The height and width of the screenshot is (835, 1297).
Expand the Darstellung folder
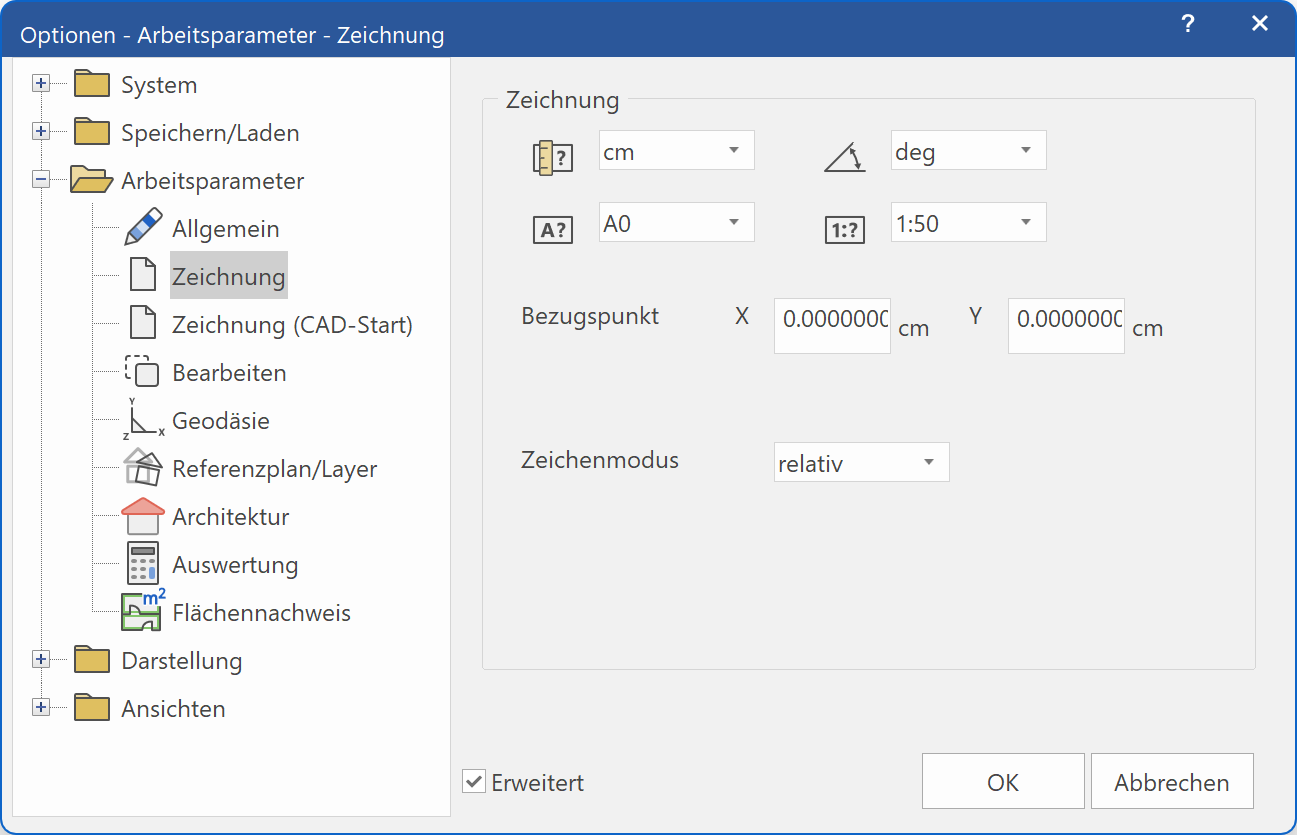pyautogui.click(x=41, y=660)
